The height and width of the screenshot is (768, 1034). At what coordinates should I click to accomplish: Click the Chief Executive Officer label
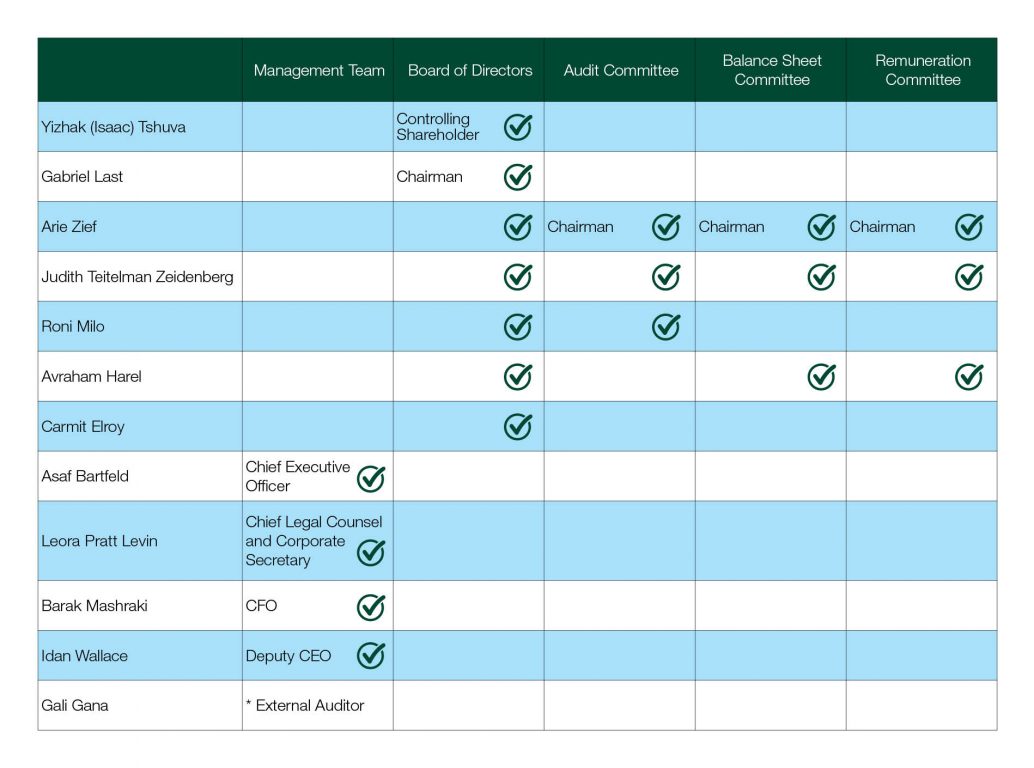point(297,476)
